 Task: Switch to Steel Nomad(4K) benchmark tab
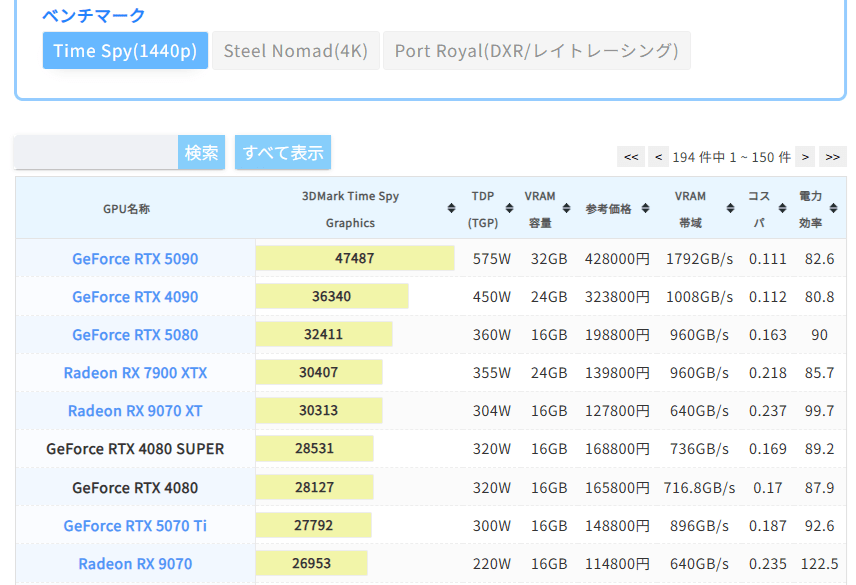coord(295,50)
